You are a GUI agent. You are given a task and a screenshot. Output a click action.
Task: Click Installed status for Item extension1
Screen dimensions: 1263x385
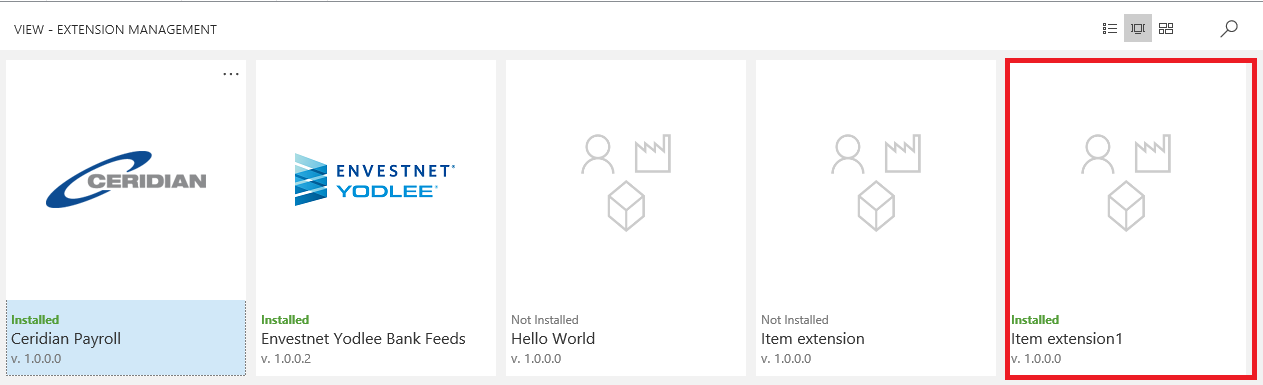click(1035, 320)
